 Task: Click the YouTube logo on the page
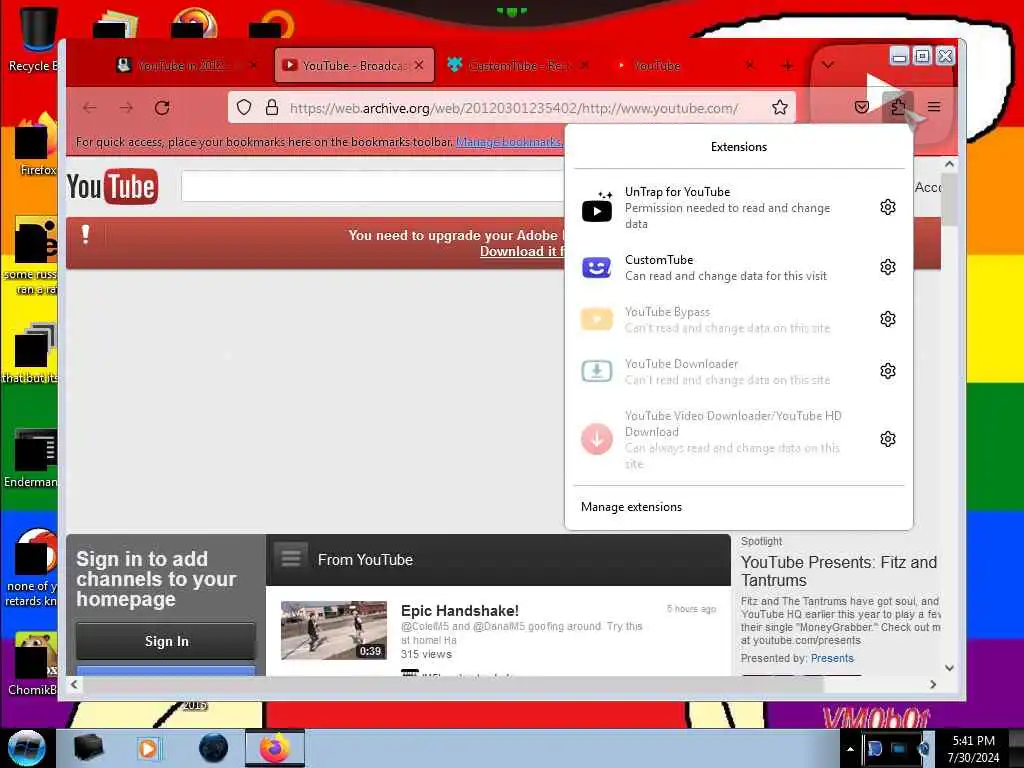pos(112,187)
